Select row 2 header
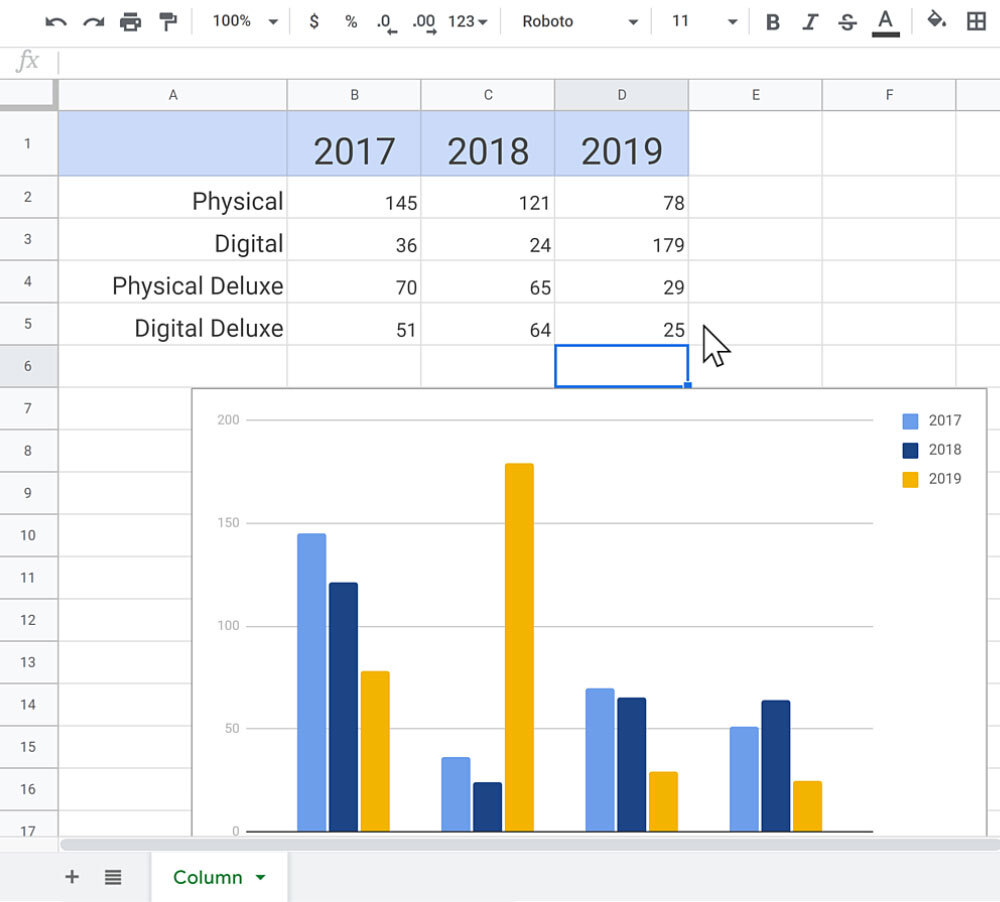Viewport: 1000px width, 902px height. click(28, 197)
